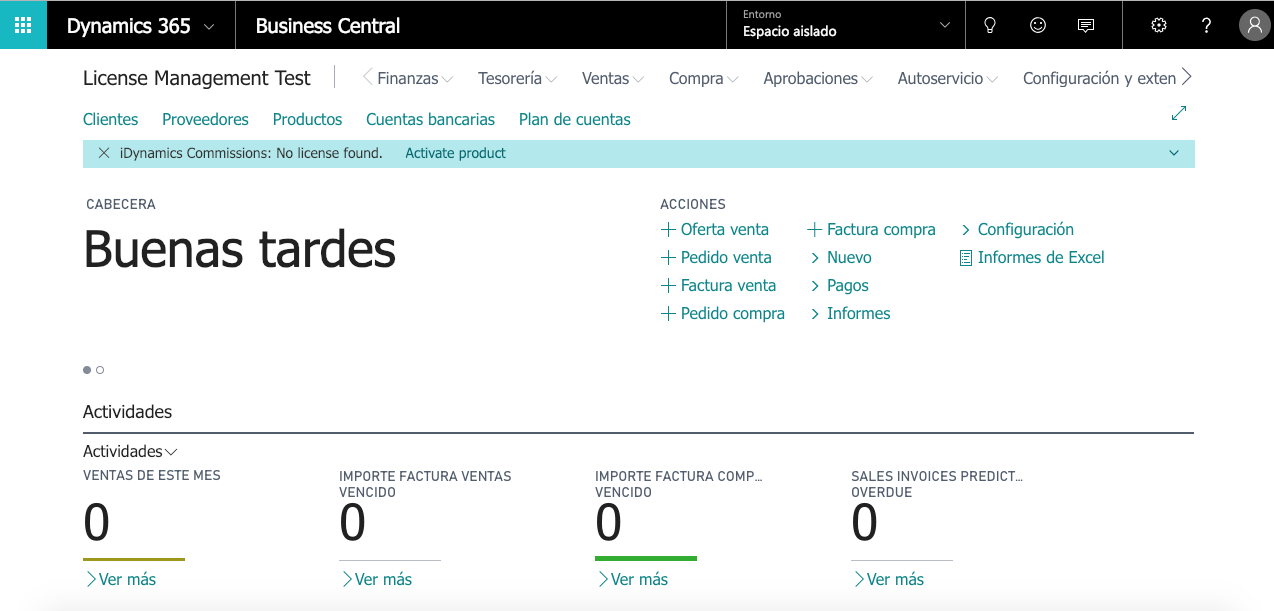Create a new Factura venta
This screenshot has width=1274, height=611.
718,285
